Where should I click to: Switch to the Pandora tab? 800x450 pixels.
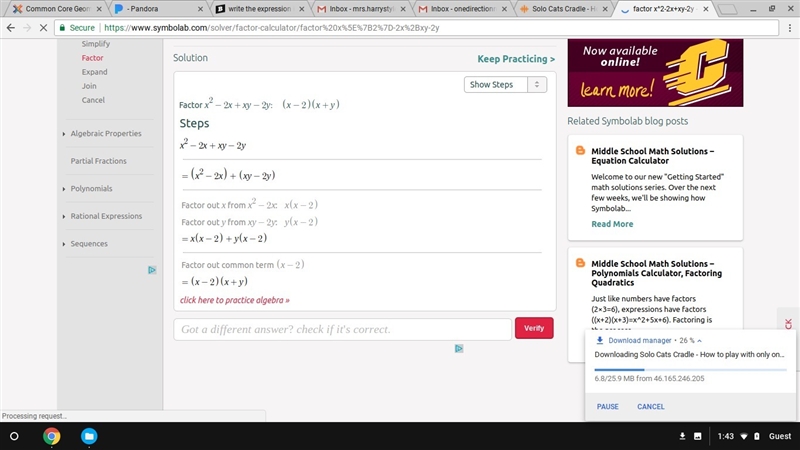158,9
